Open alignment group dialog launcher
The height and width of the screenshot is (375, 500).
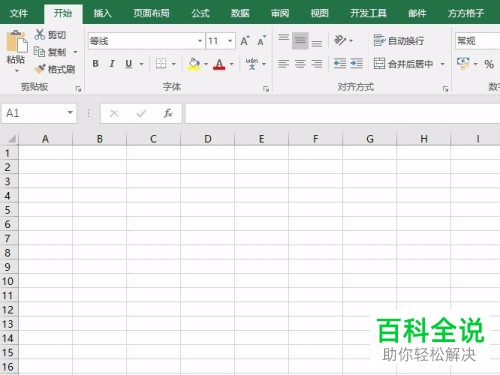(445, 89)
